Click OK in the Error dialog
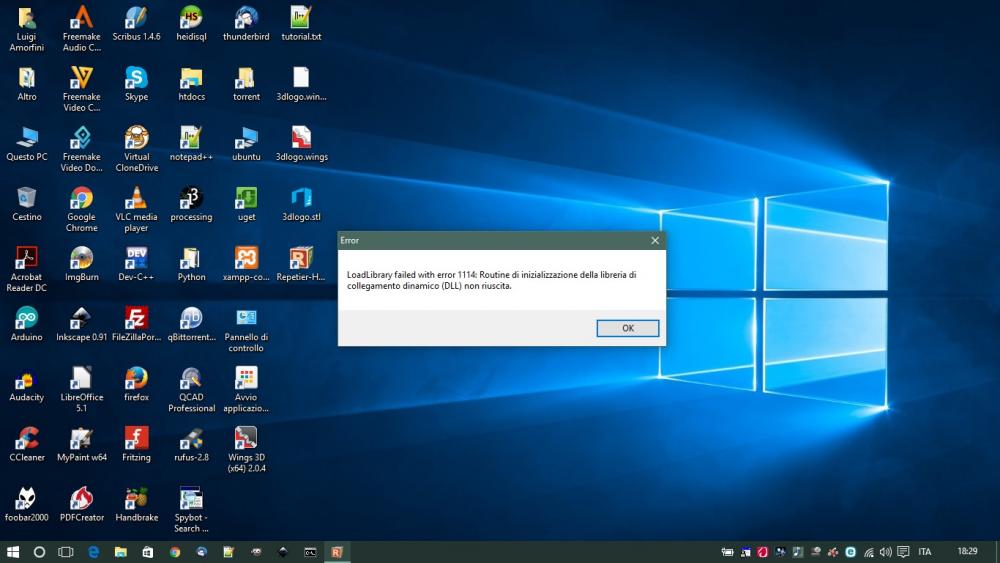Viewport: 1000px width, 563px height. tap(627, 328)
